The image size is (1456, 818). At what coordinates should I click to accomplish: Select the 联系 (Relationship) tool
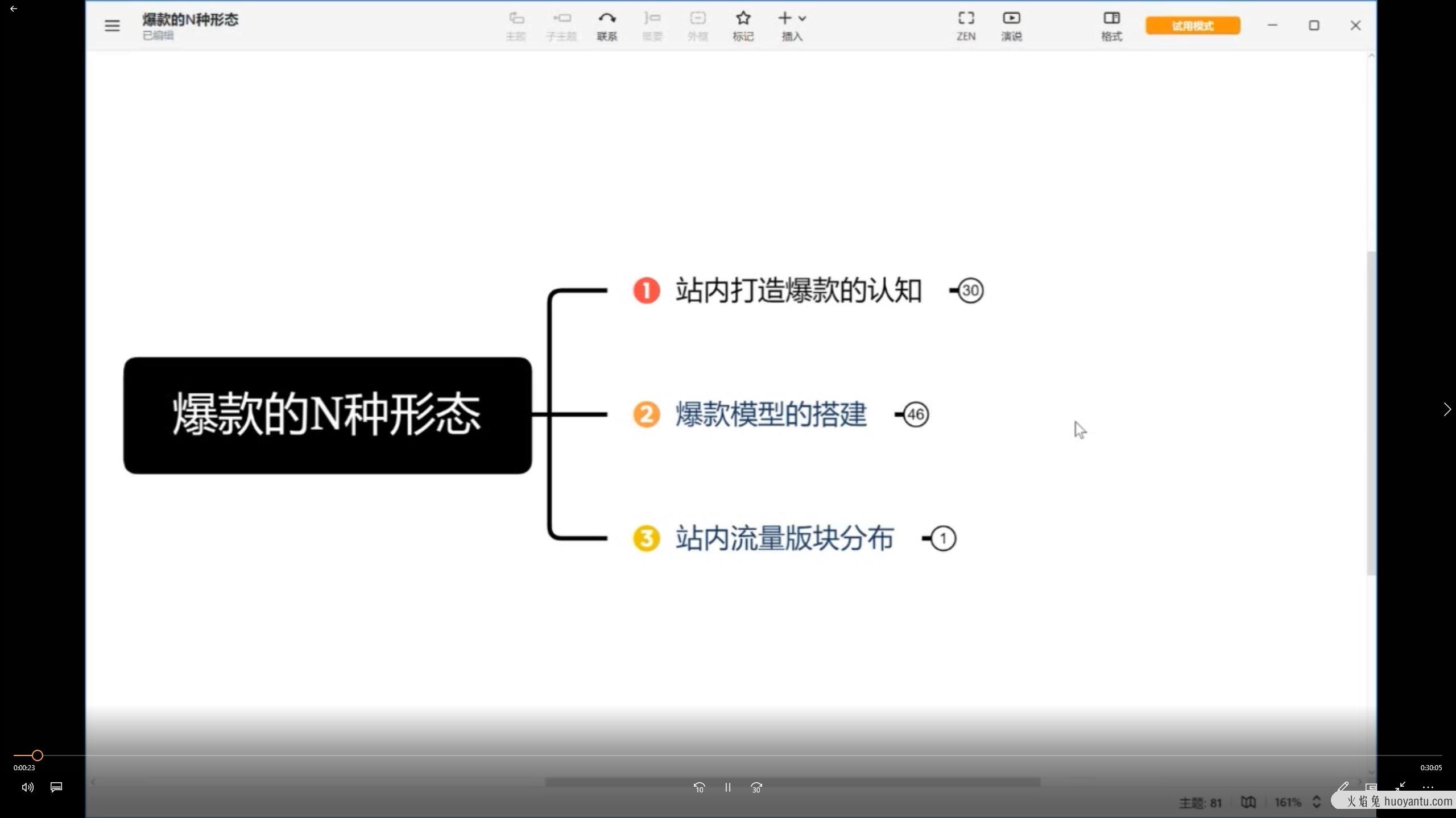pos(607,26)
